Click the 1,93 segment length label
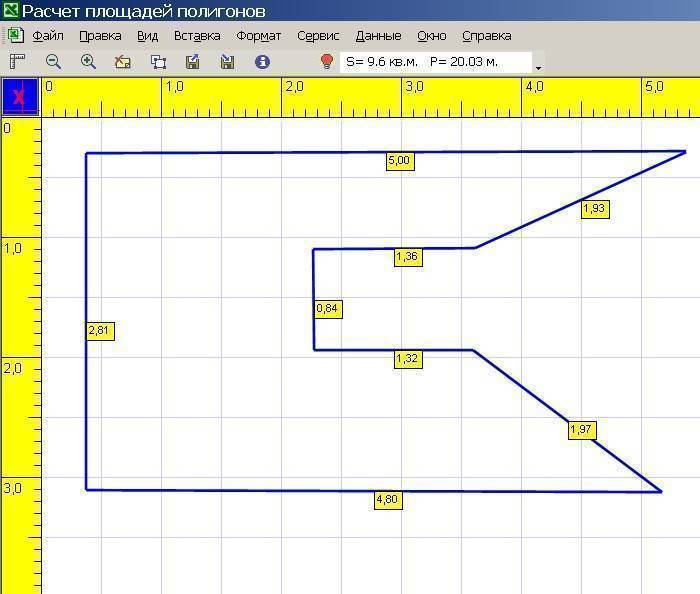Screen dimensions: 700x594 pyautogui.click(x=595, y=209)
